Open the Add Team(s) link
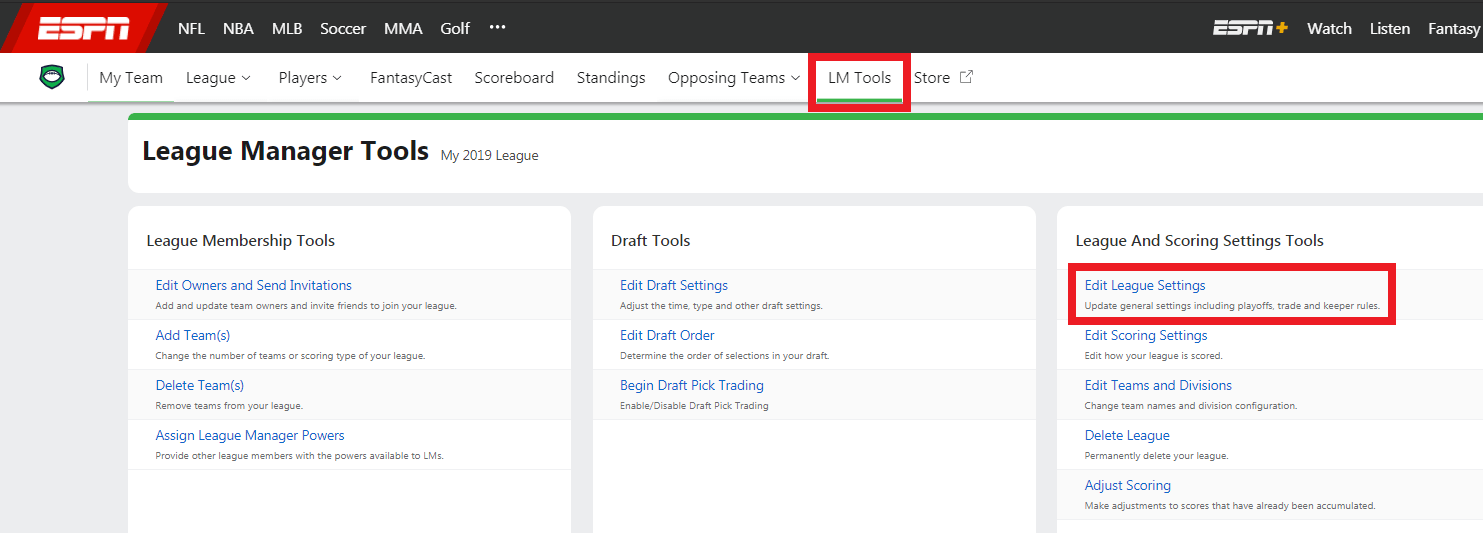This screenshot has height=533, width=1483. click(193, 335)
